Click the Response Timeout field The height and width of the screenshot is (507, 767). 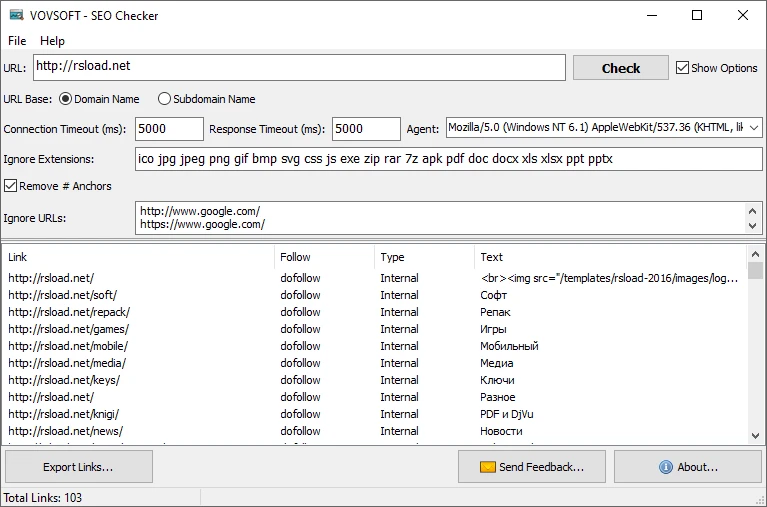point(365,129)
